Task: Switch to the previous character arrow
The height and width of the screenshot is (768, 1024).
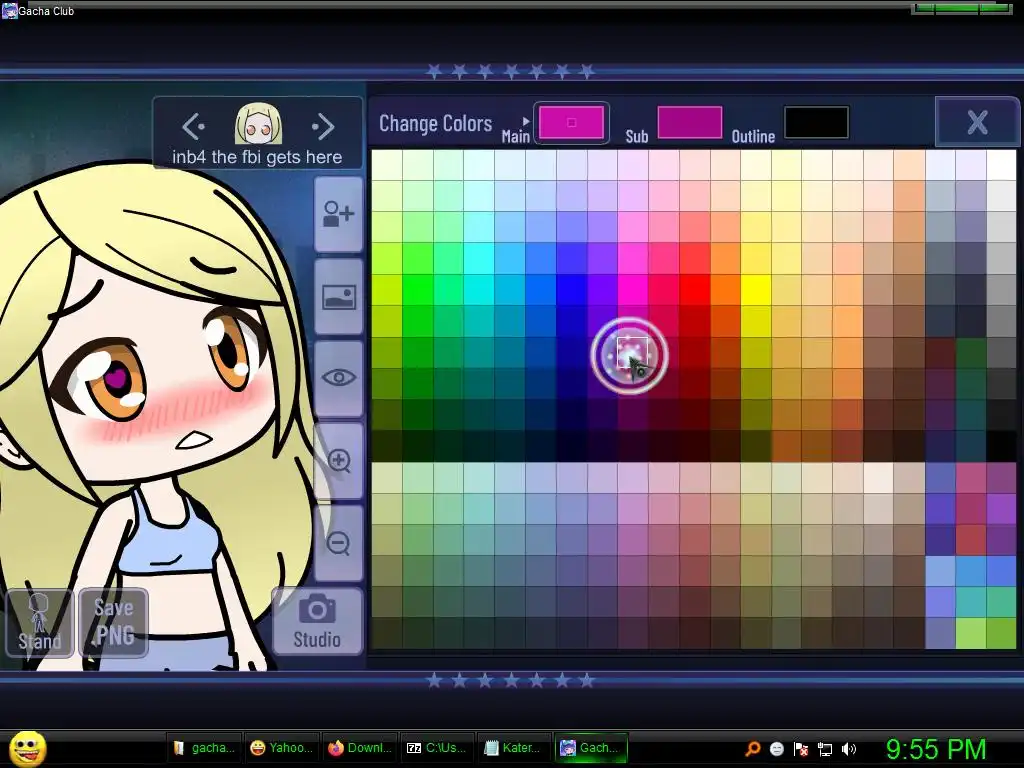Action: 193,126
